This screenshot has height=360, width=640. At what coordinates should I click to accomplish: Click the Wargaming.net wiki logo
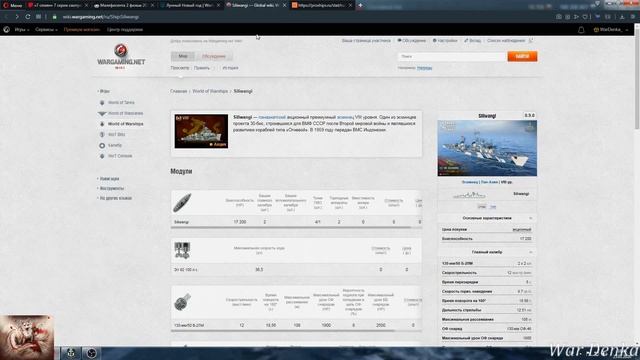click(x=121, y=56)
